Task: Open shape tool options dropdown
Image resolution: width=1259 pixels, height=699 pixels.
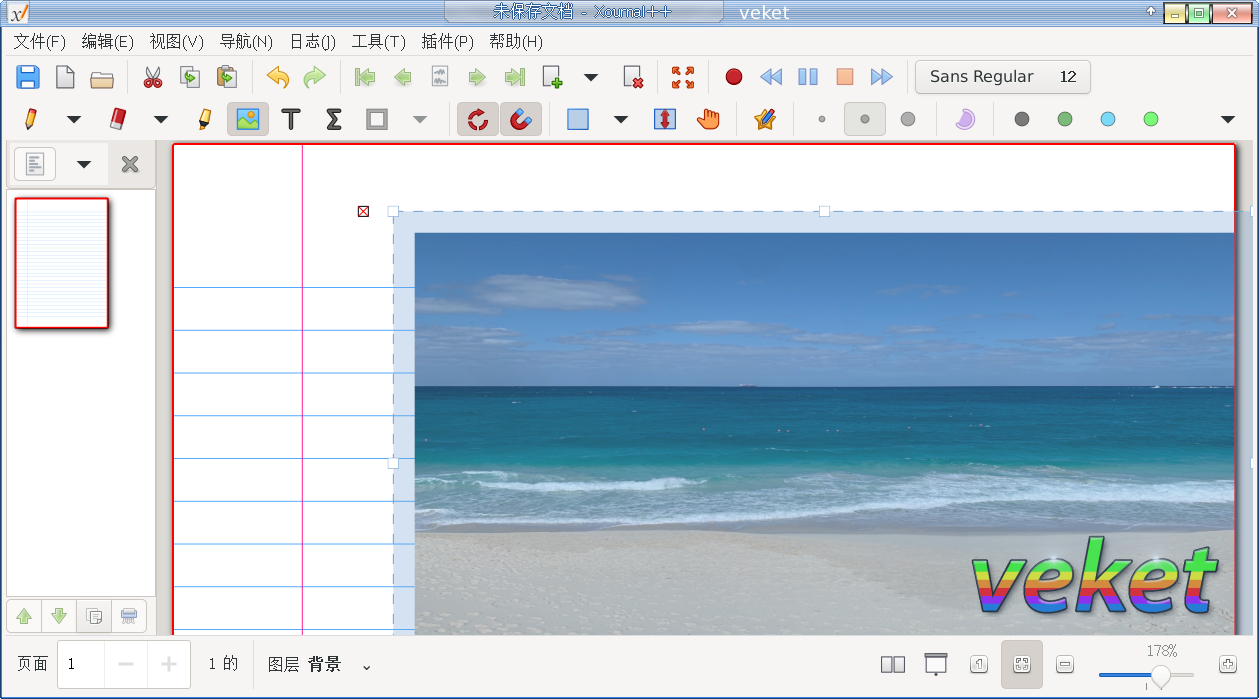Action: pos(420,119)
